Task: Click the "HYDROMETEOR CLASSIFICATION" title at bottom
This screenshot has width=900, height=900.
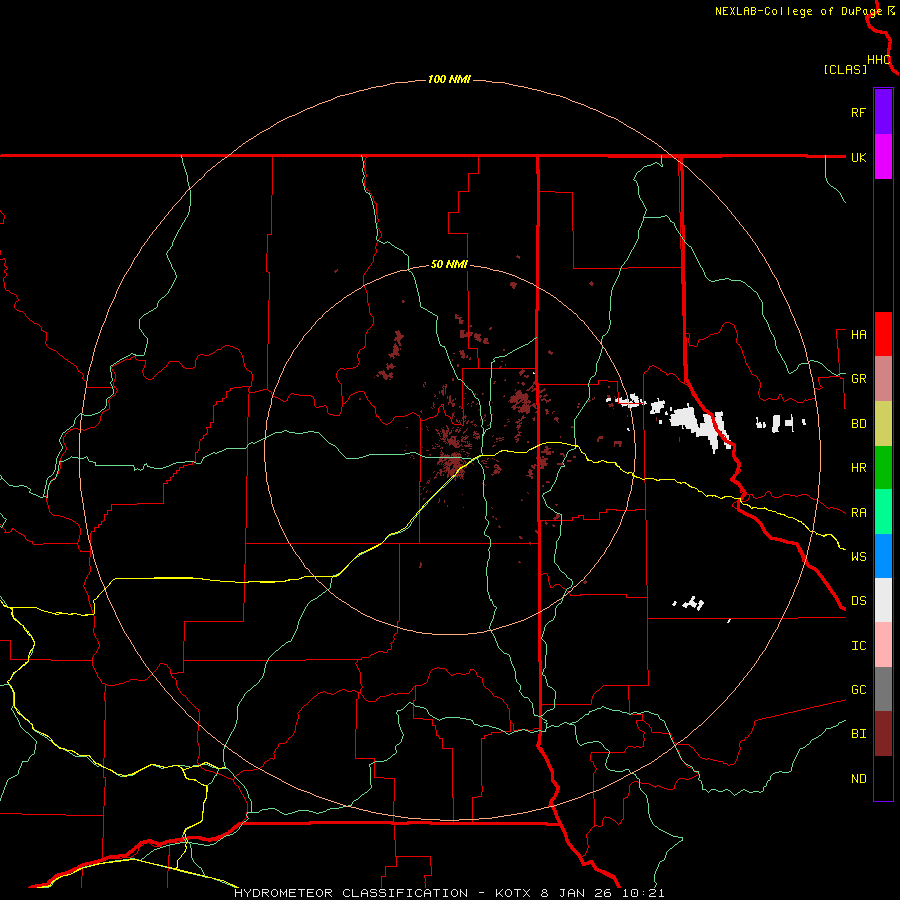Action: [351, 893]
